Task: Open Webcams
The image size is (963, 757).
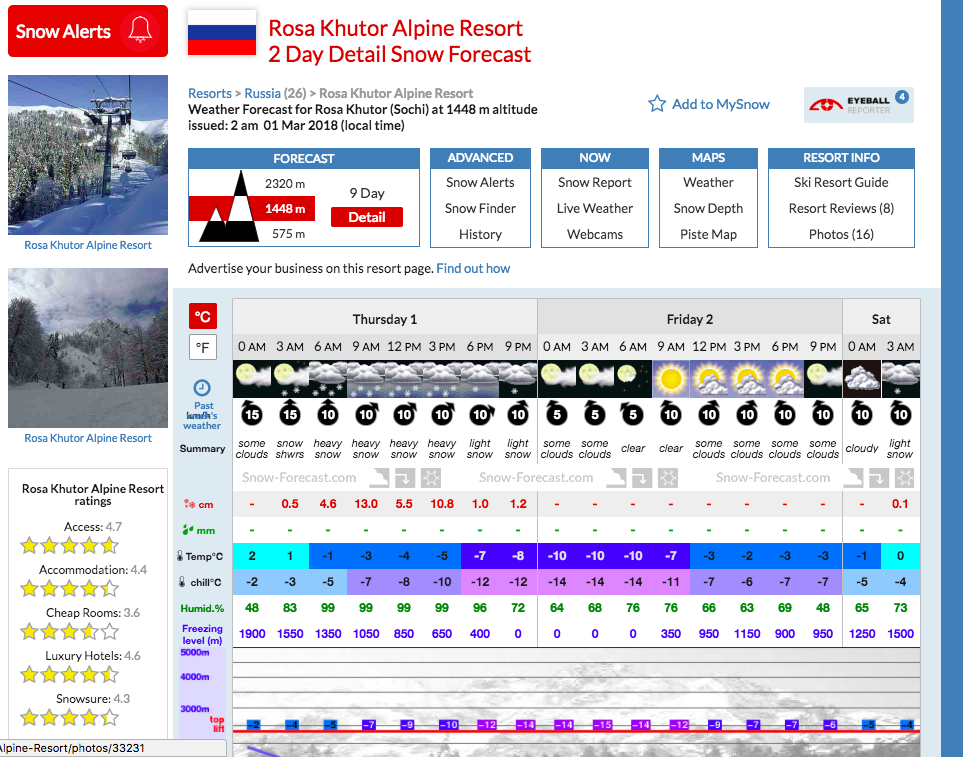Action: click(x=595, y=235)
